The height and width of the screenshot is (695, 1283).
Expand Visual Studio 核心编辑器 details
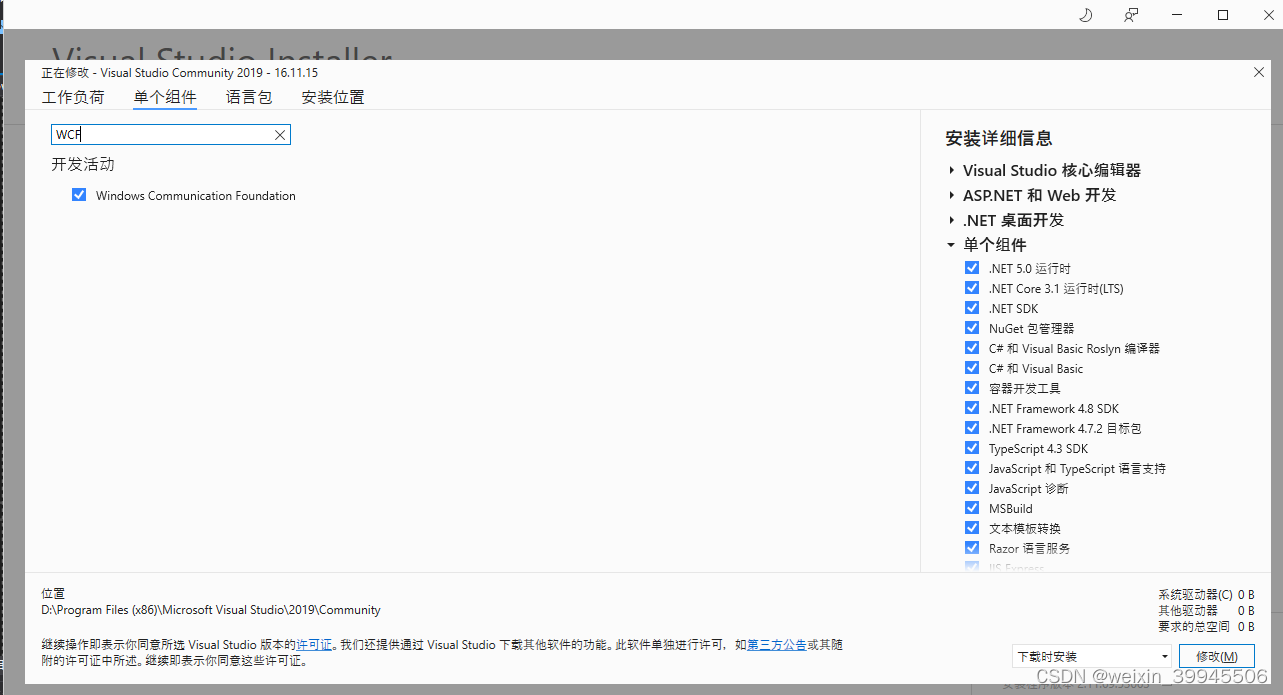(952, 170)
